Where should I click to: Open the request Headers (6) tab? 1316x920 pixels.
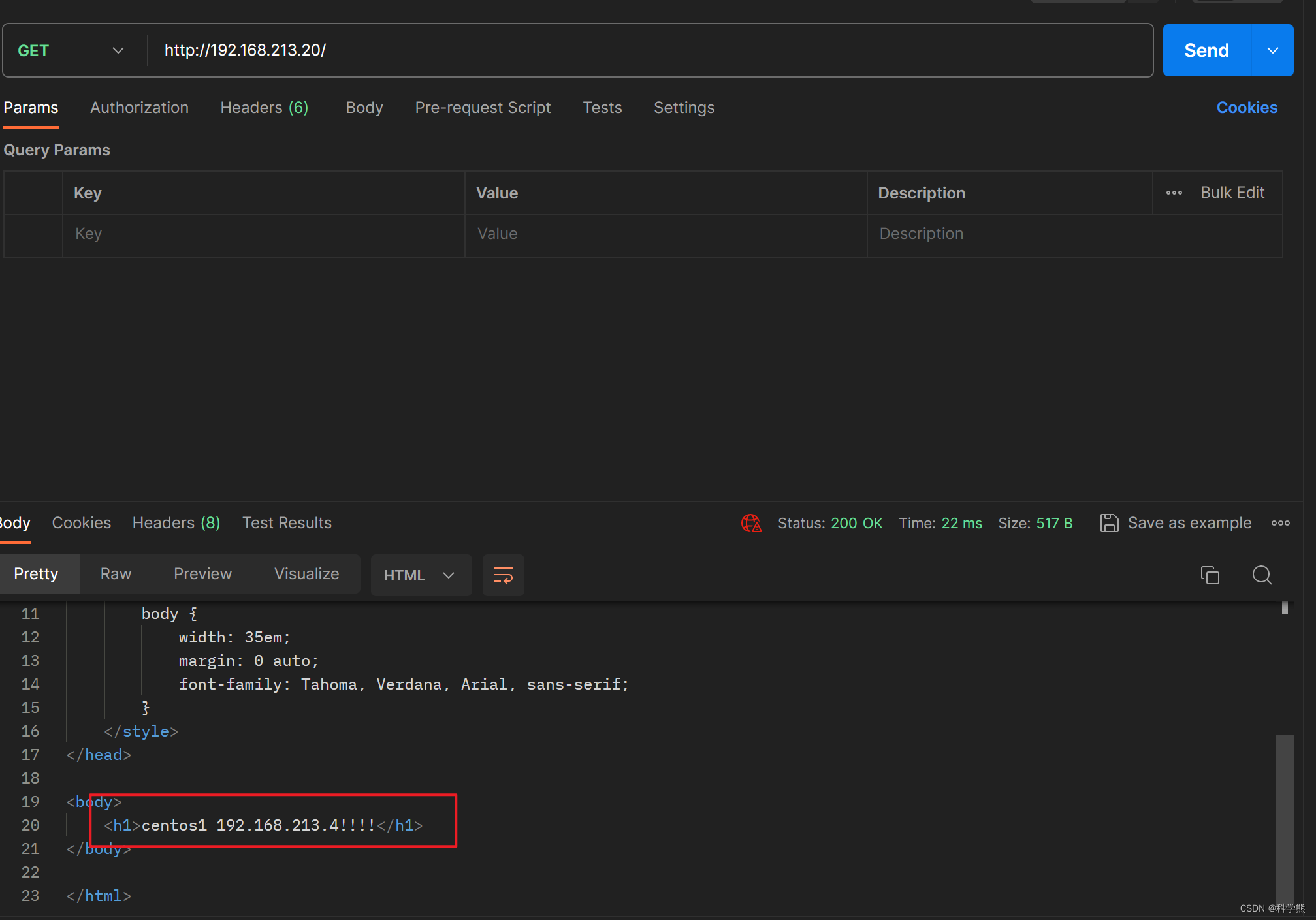265,108
